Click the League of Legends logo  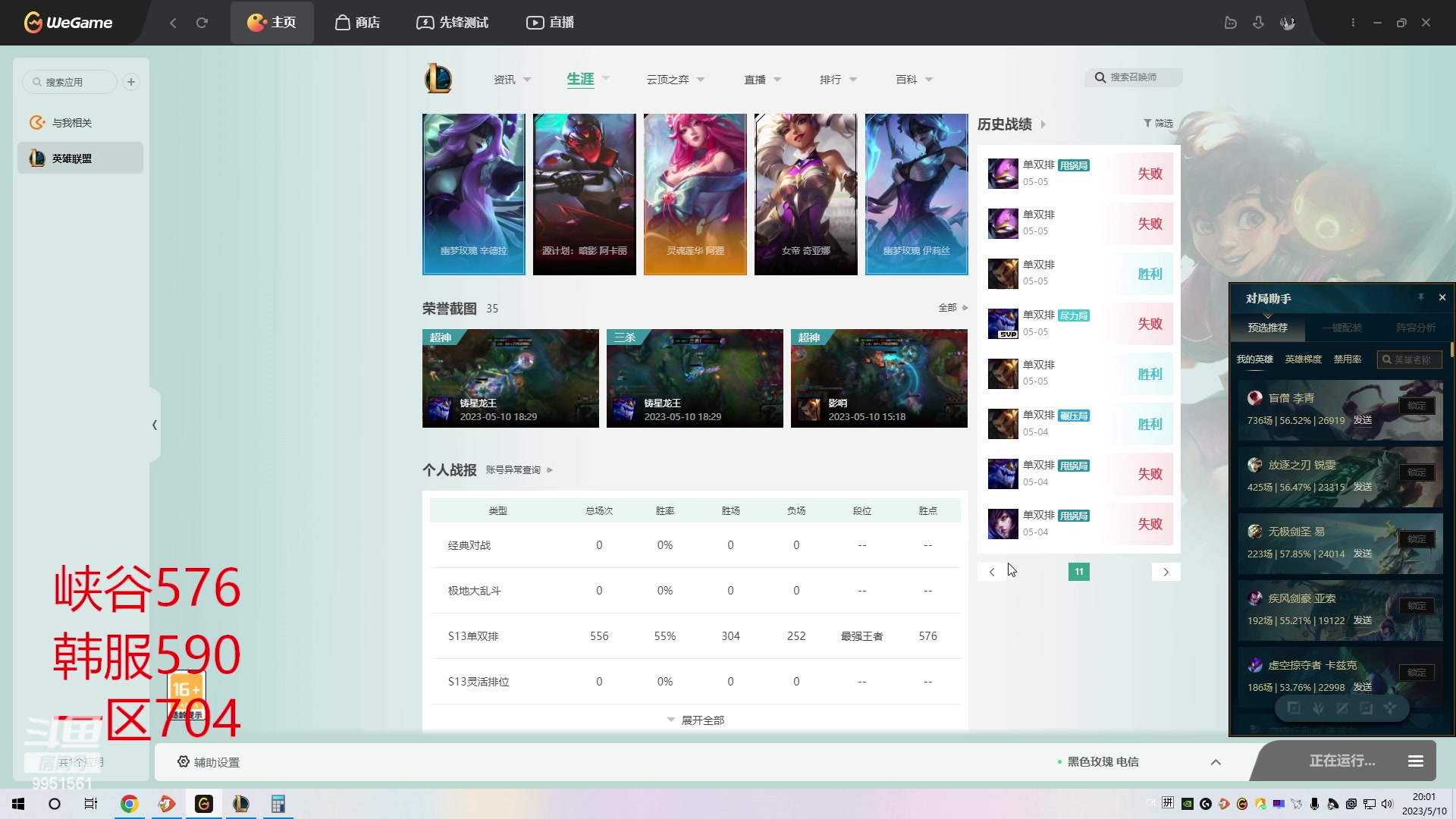438,79
